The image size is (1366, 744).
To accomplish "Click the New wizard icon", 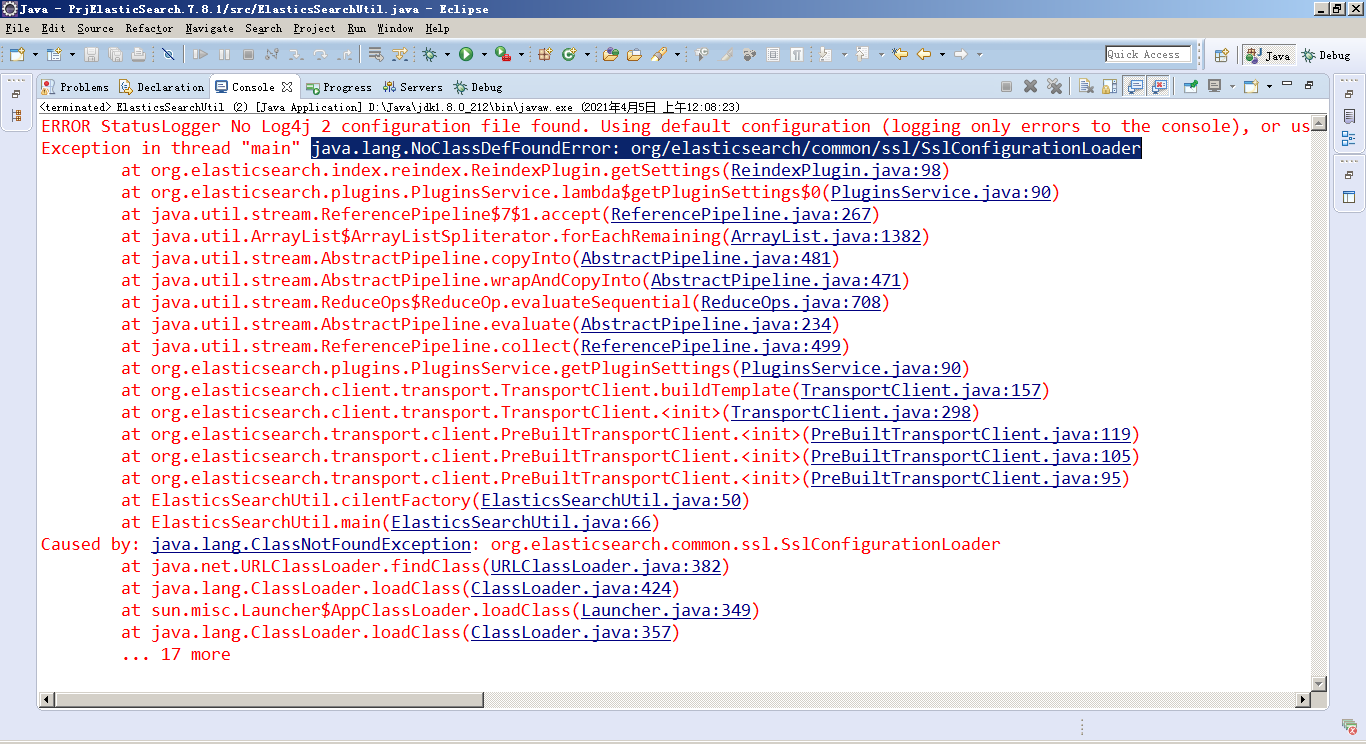I will click(x=17, y=54).
